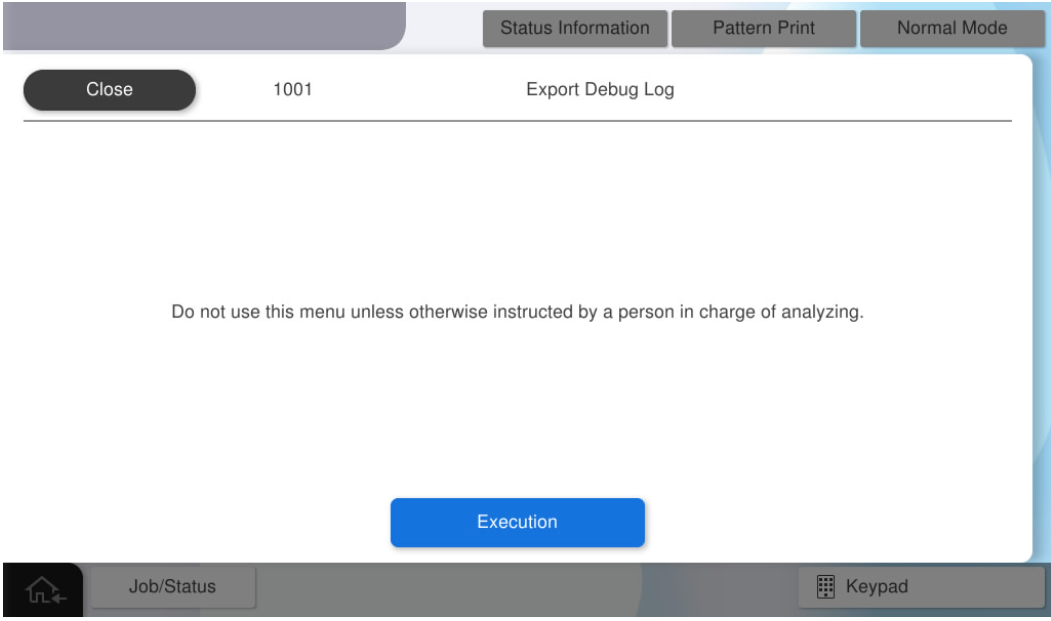Image resolution: width=1051 pixels, height=621 pixels.
Task: Tap the Home icon in bottom bar
Action: click(x=42, y=589)
